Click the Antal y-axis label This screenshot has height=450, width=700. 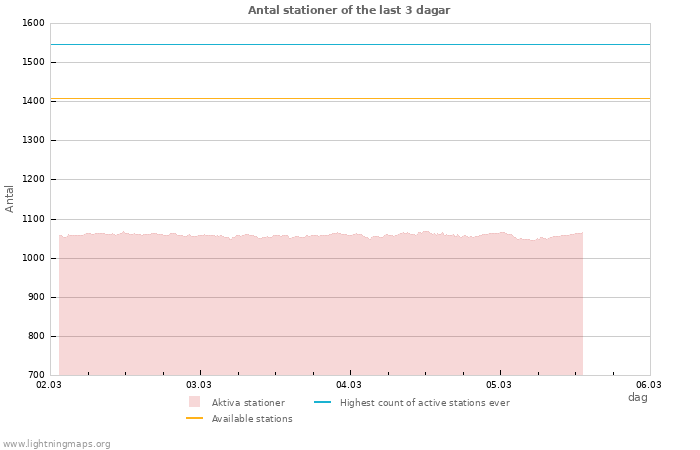(x=10, y=198)
